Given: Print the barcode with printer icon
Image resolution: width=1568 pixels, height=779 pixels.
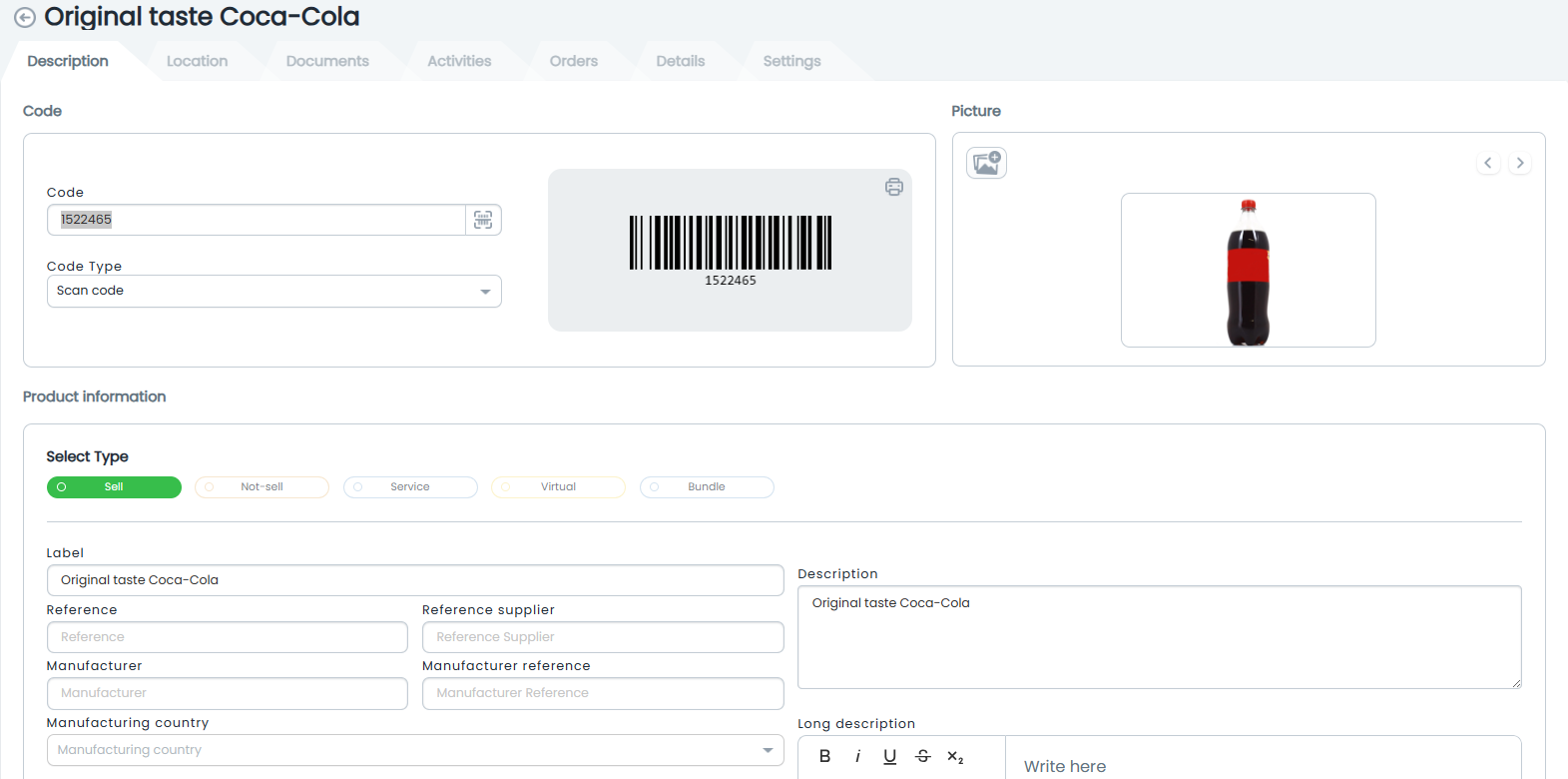Looking at the screenshot, I should [894, 187].
